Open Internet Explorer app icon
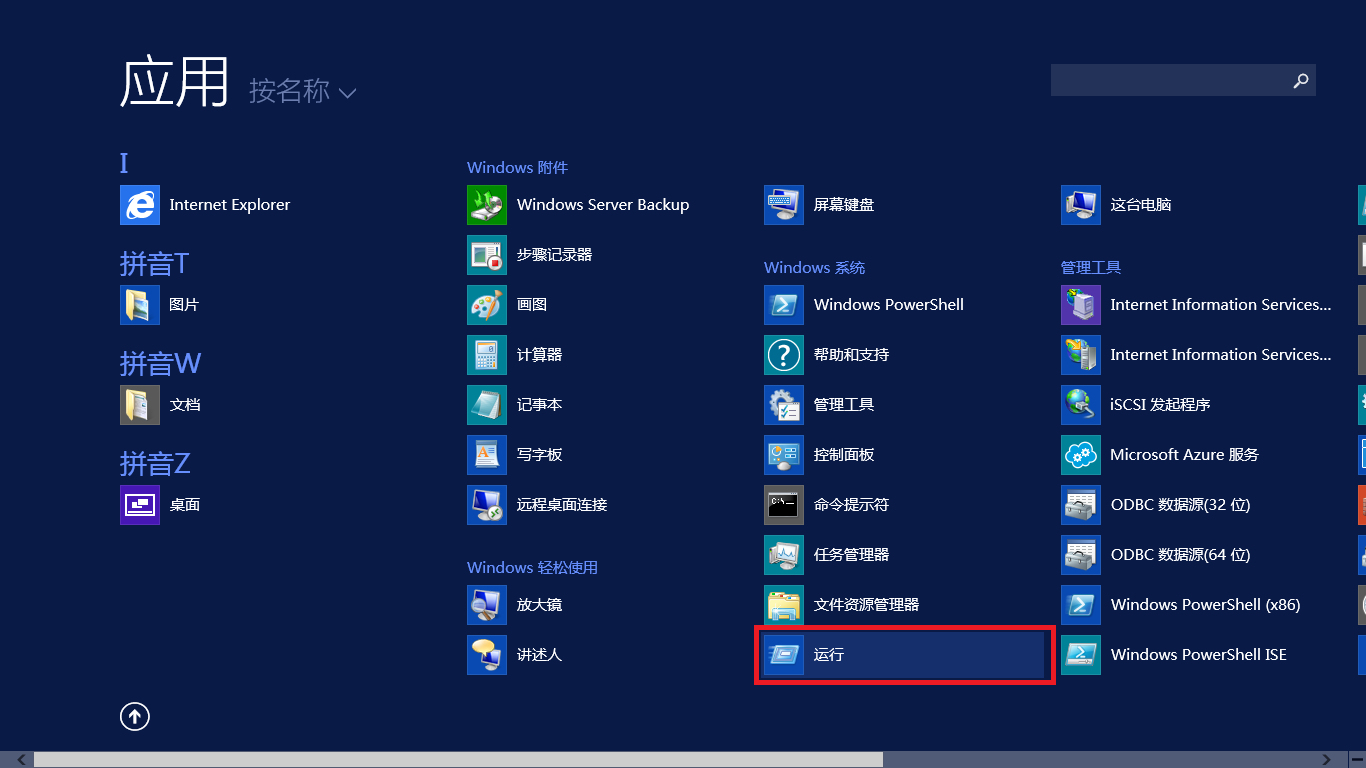Viewport: 1366px width, 768px height. [x=140, y=205]
